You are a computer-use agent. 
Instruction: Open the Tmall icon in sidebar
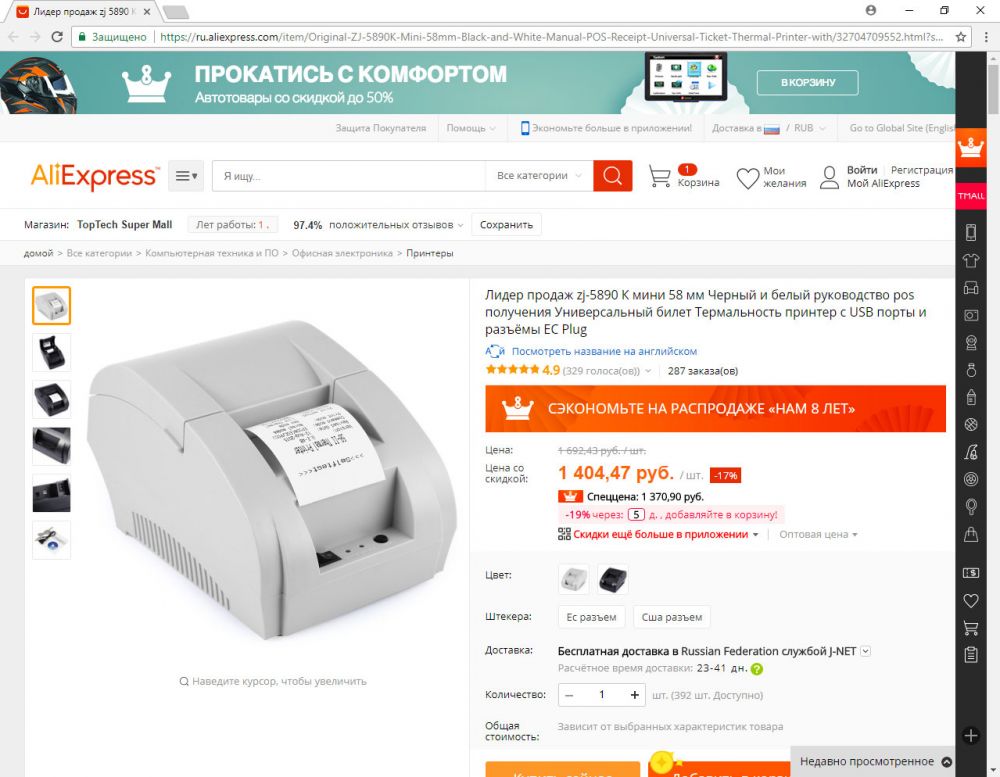[x=971, y=196]
